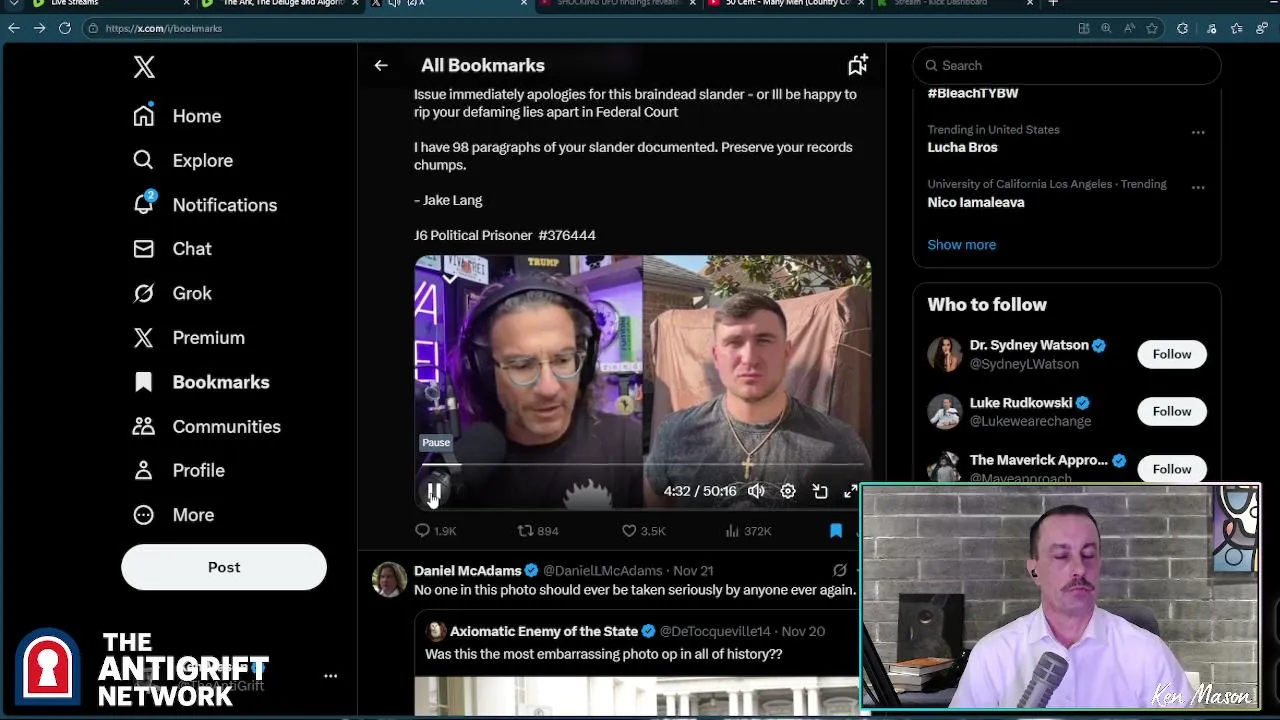Screen dimensions: 1280x720
Task: Select Bookmarks in the sidebar
Action: 201,382
